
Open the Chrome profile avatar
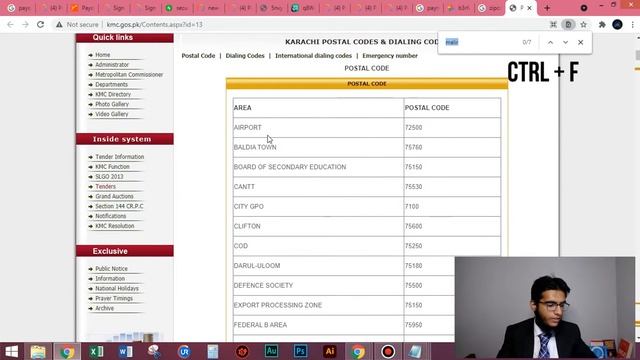tap(617, 24)
